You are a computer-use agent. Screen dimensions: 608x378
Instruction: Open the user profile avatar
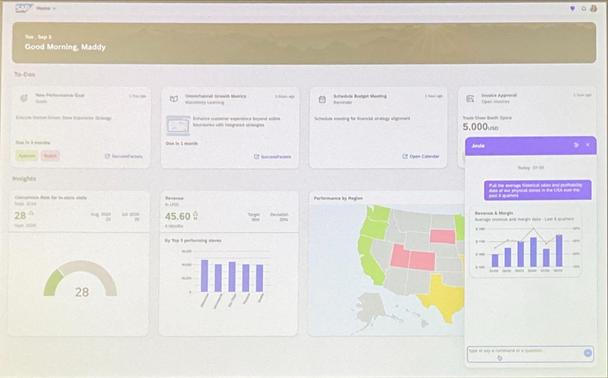click(594, 8)
